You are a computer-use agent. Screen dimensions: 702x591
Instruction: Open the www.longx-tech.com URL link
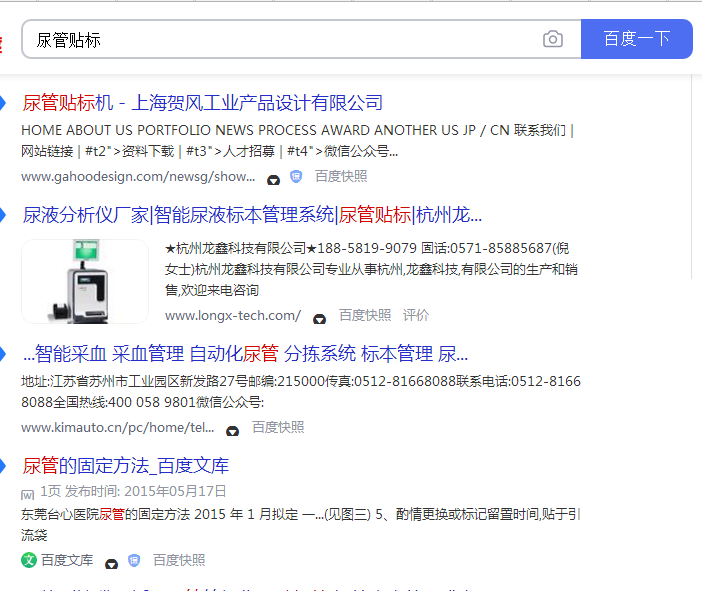[233, 316]
